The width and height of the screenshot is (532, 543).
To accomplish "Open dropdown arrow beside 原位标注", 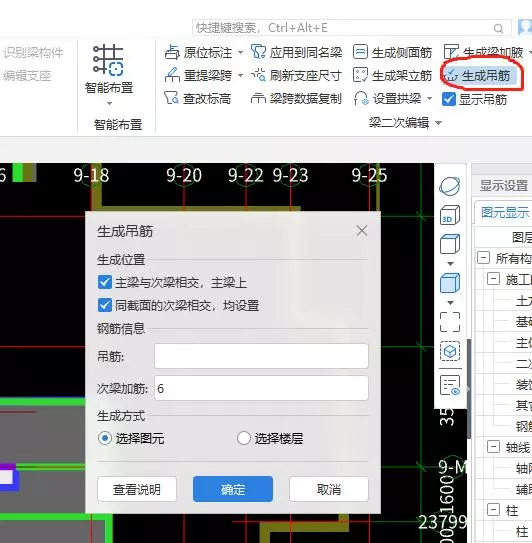I will coord(240,53).
